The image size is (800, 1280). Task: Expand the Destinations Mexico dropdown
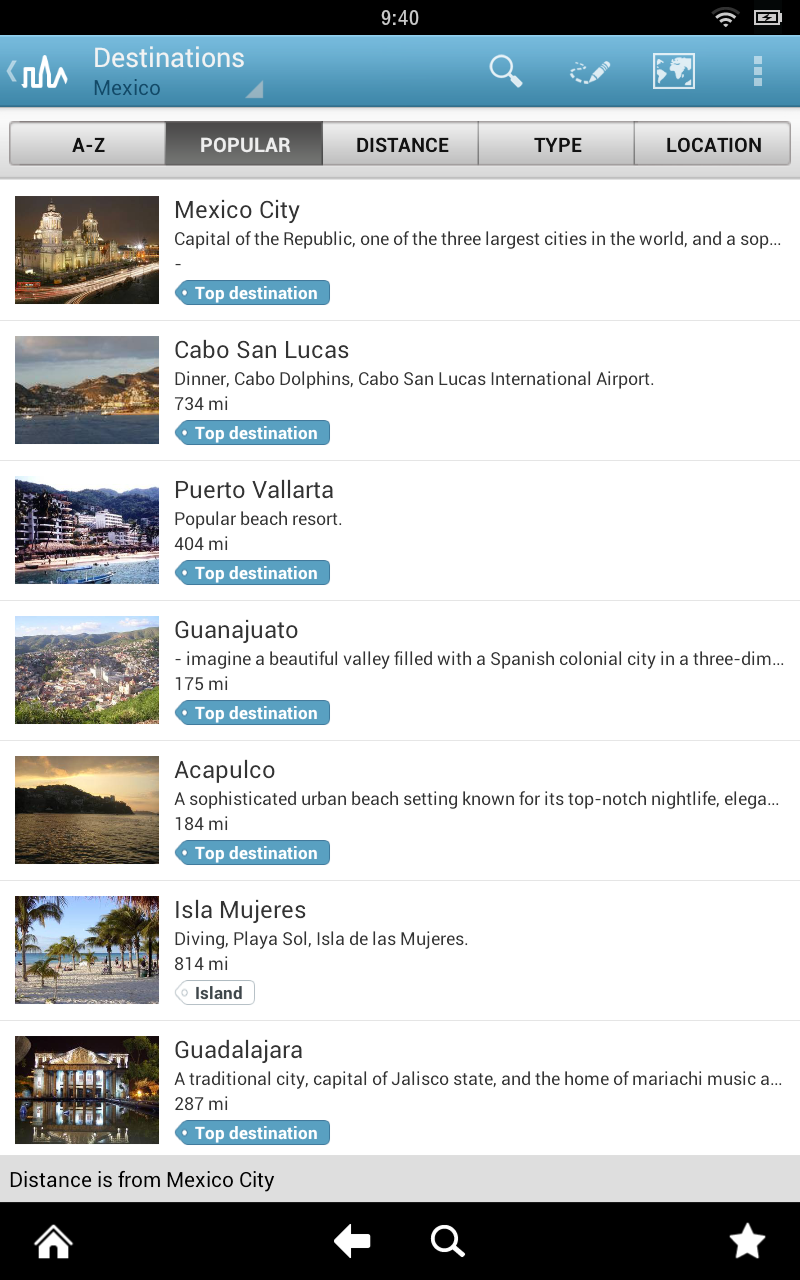[178, 72]
